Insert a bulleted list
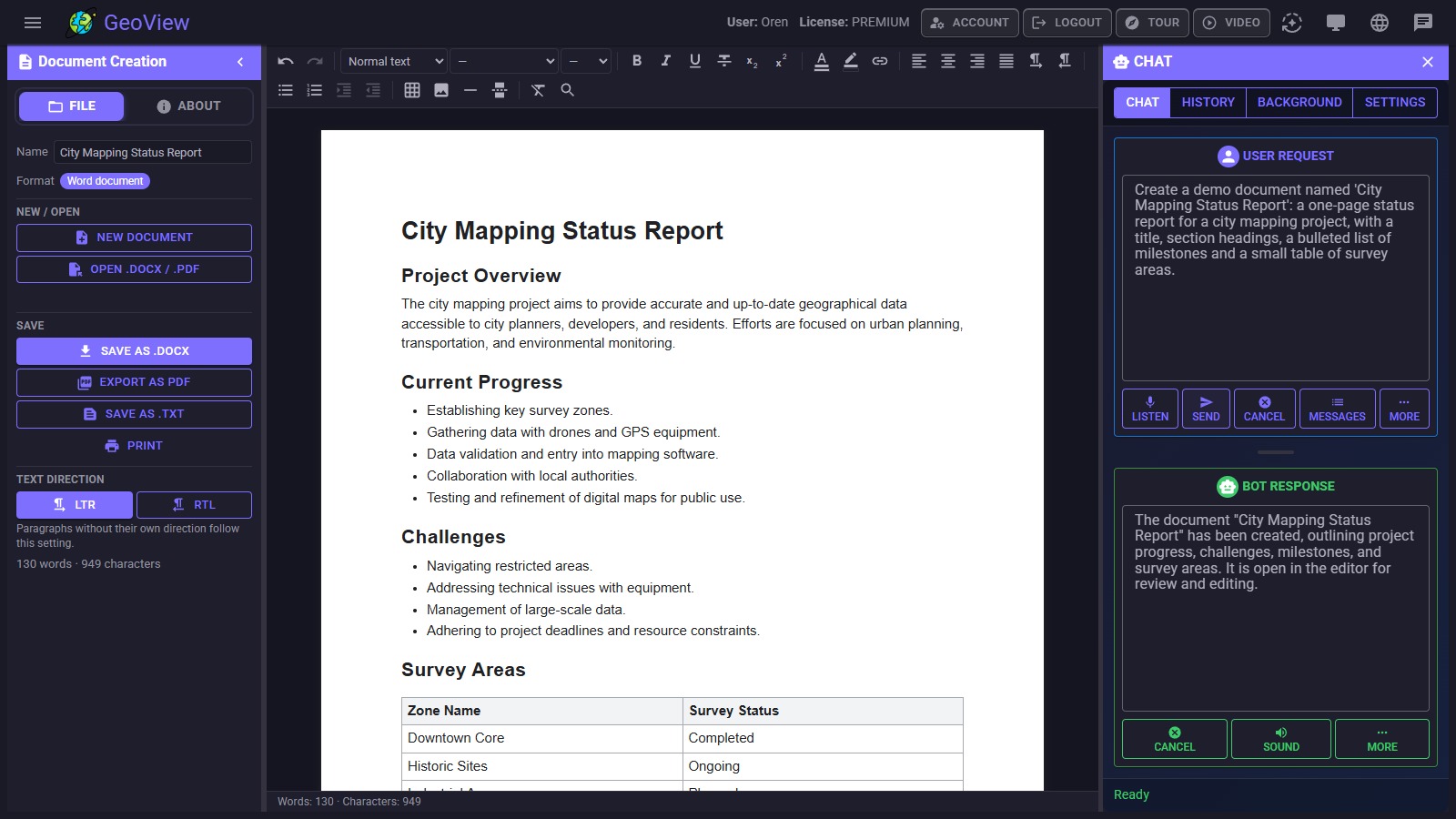The image size is (1456, 819). [x=286, y=90]
